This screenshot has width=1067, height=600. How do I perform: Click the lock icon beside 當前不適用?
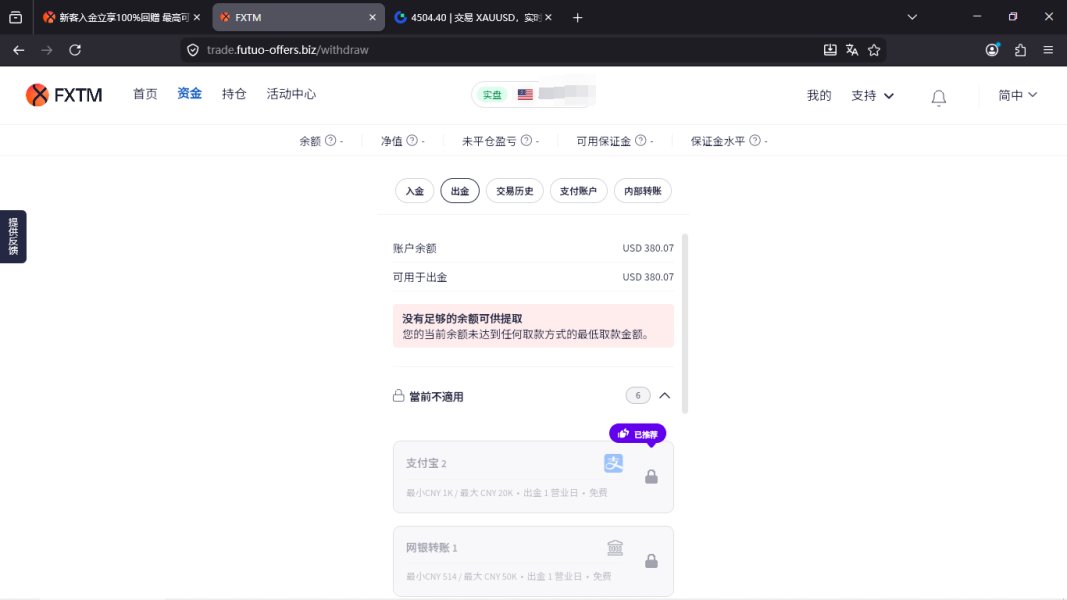pyautogui.click(x=399, y=395)
